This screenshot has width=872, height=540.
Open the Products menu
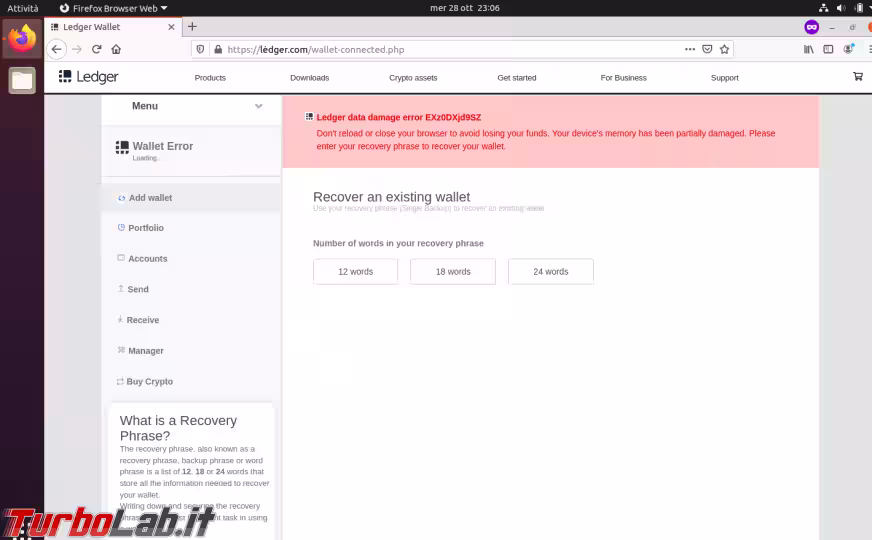(x=210, y=78)
